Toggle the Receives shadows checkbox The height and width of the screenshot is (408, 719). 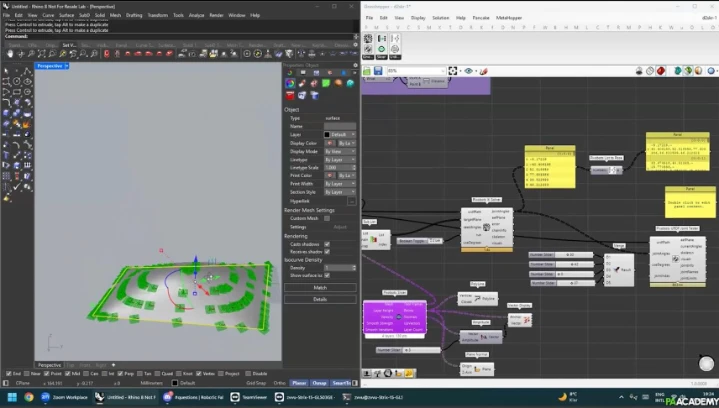(x=326, y=251)
